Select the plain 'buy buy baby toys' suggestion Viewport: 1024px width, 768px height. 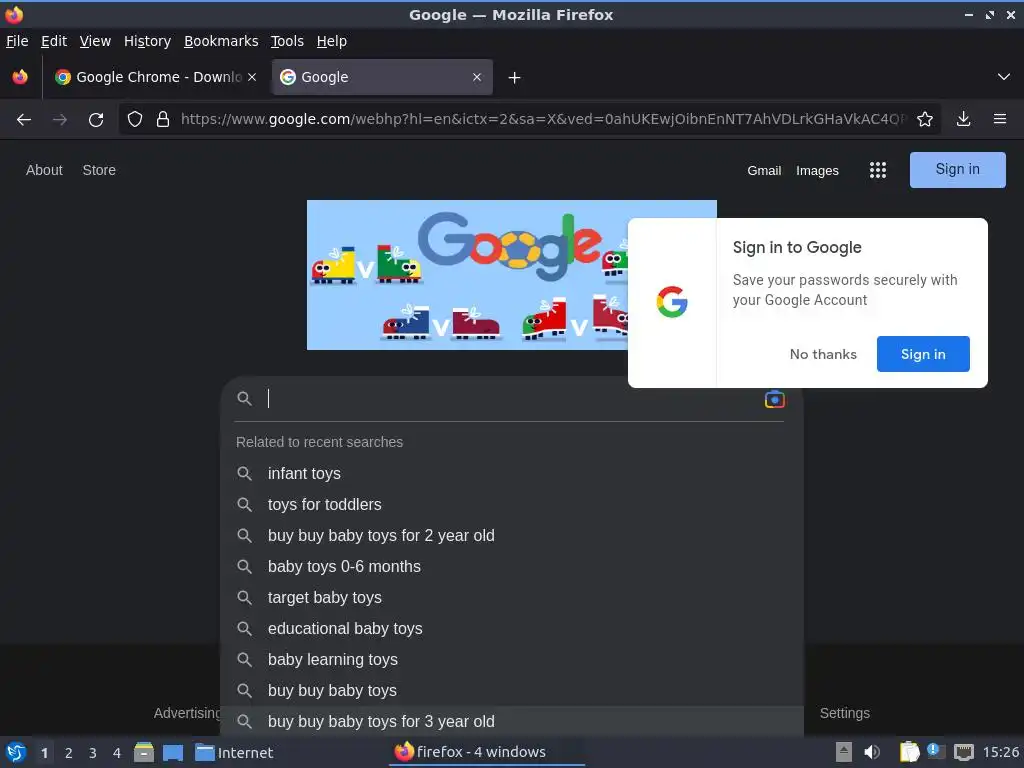(x=512, y=690)
